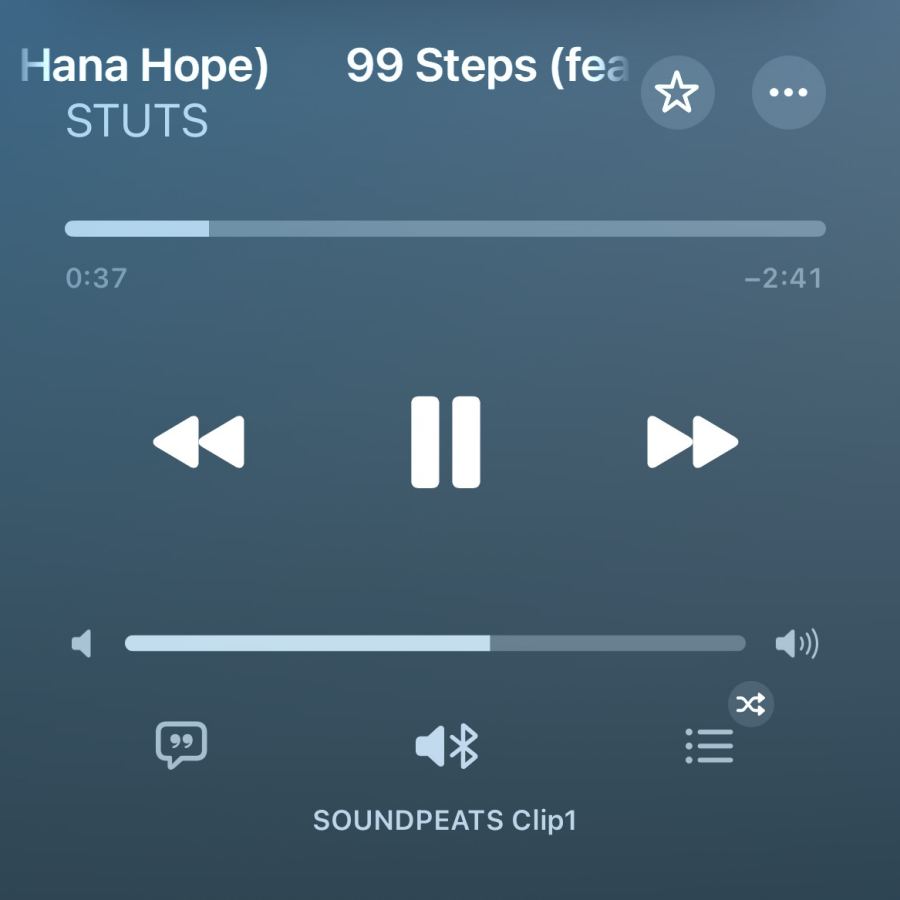Tap the 99 Steps song title
This screenshot has width=900, height=900.
488,65
